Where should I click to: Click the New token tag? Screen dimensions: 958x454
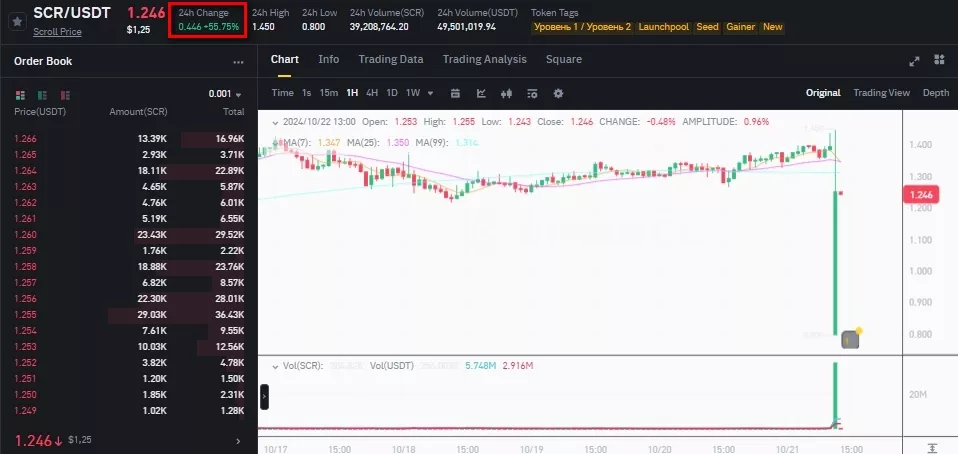click(x=773, y=27)
